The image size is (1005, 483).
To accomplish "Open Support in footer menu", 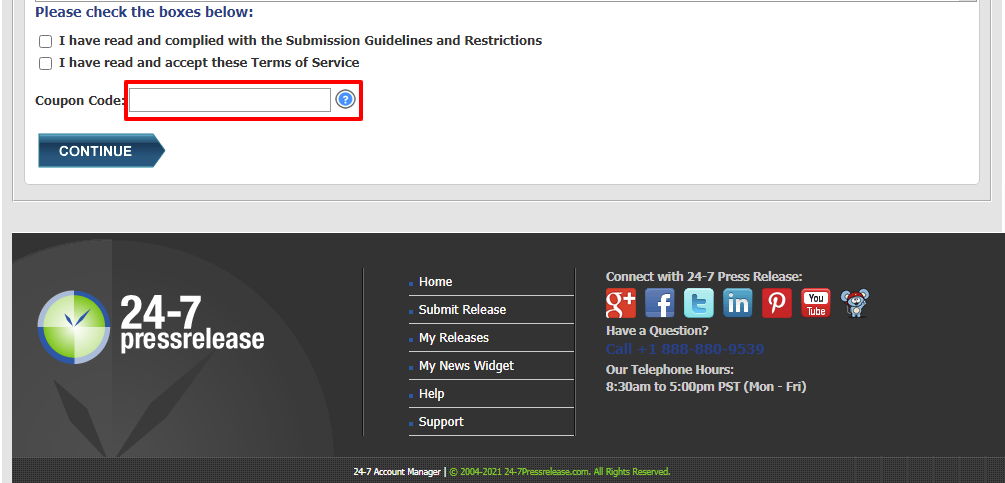I will click(441, 422).
